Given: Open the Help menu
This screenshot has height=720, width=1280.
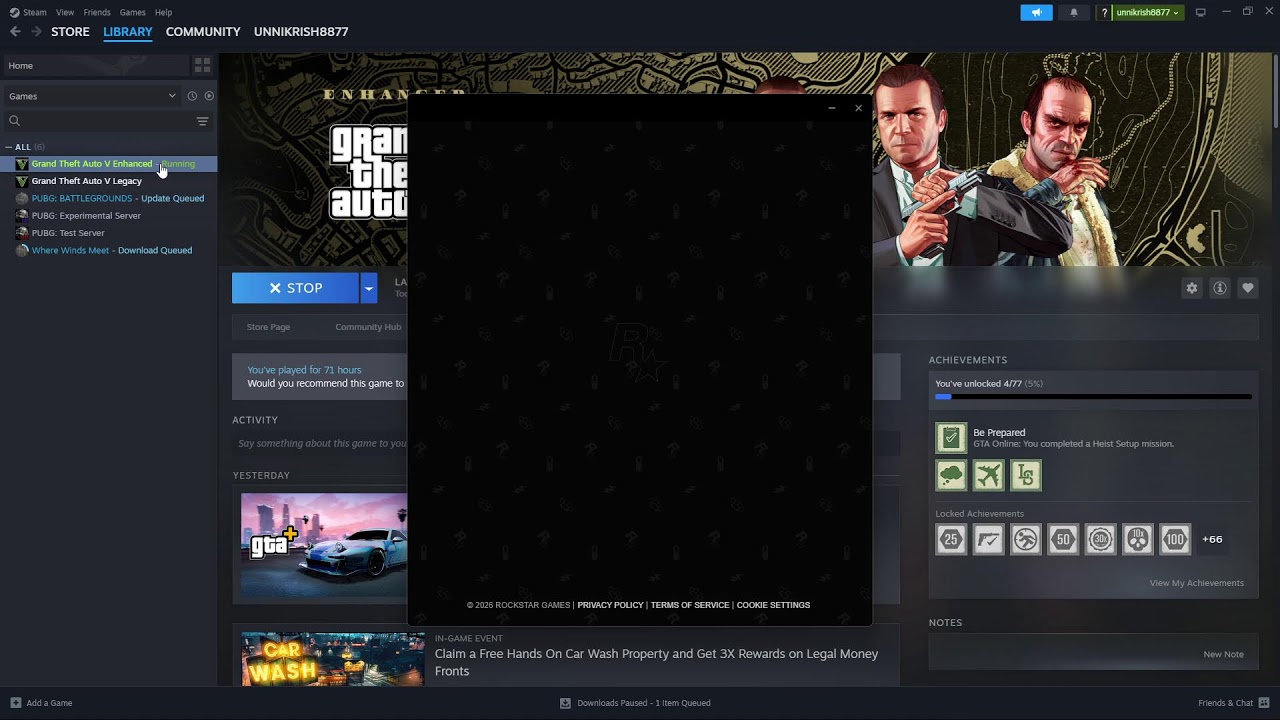Looking at the screenshot, I should (163, 12).
